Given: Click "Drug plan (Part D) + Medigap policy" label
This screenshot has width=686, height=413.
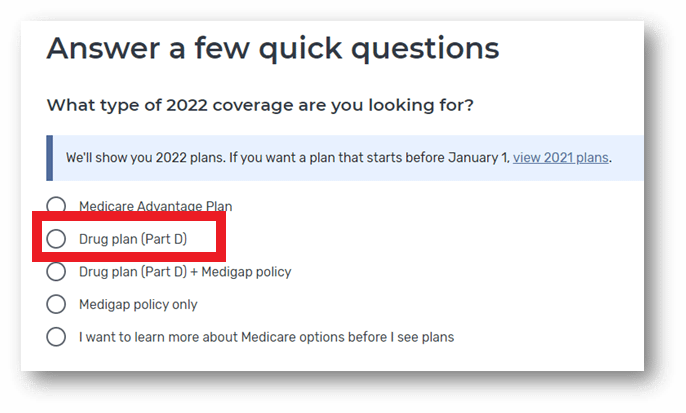Looking at the screenshot, I should [185, 272].
